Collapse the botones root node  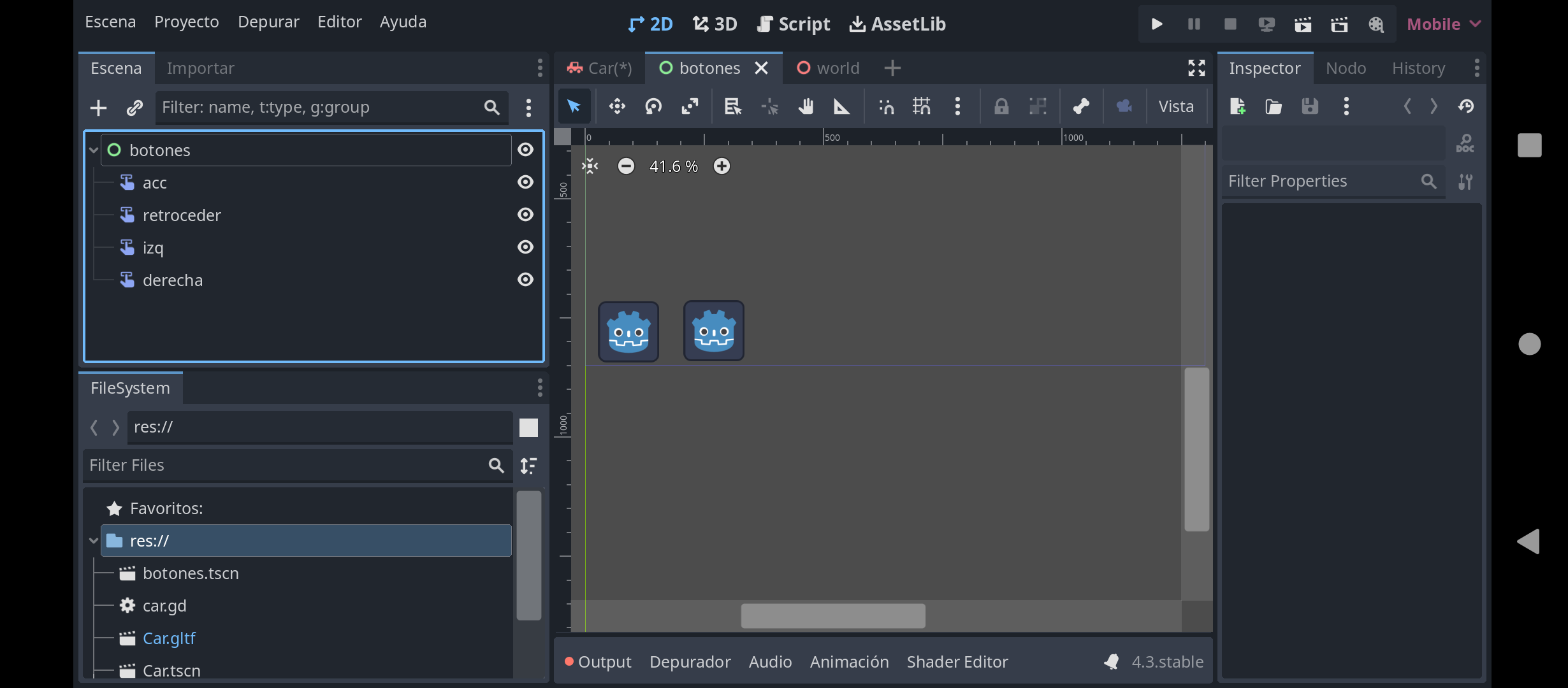tap(94, 150)
